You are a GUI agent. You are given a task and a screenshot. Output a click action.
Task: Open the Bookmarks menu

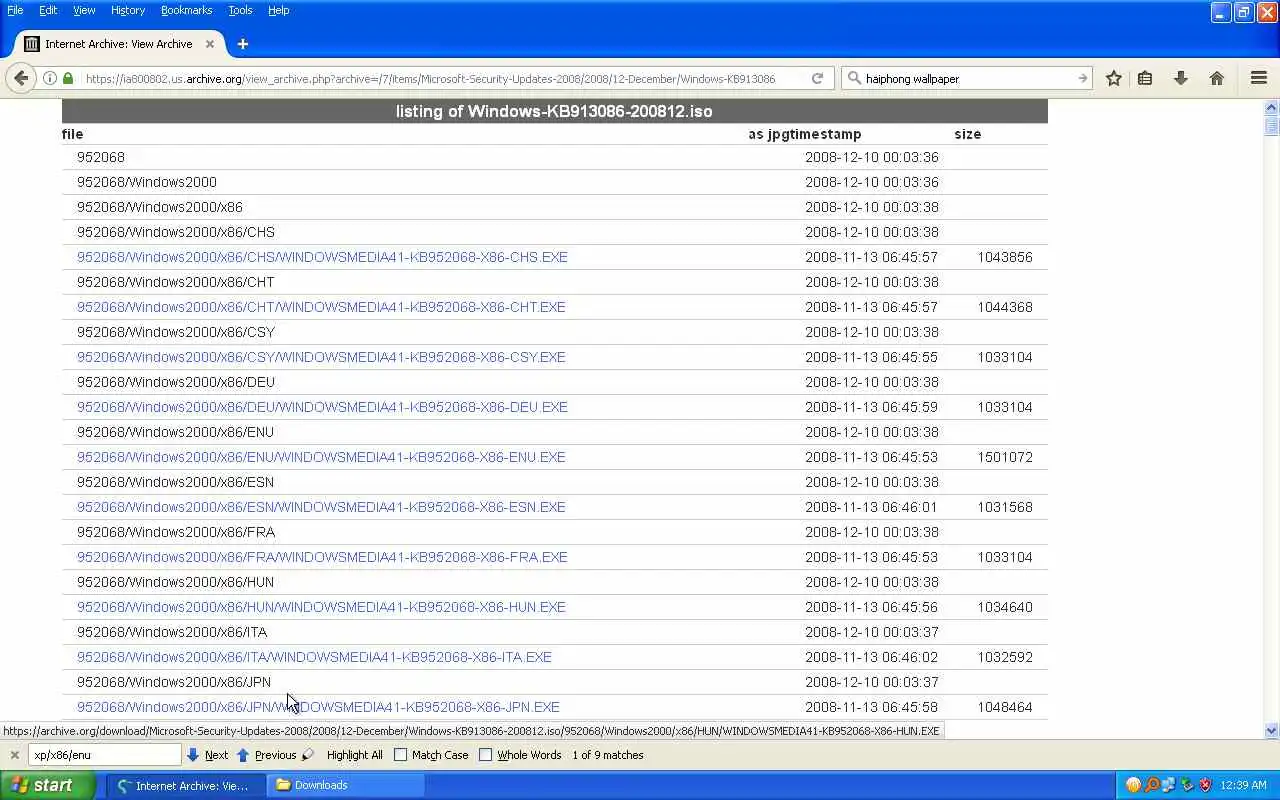pyautogui.click(x=186, y=10)
